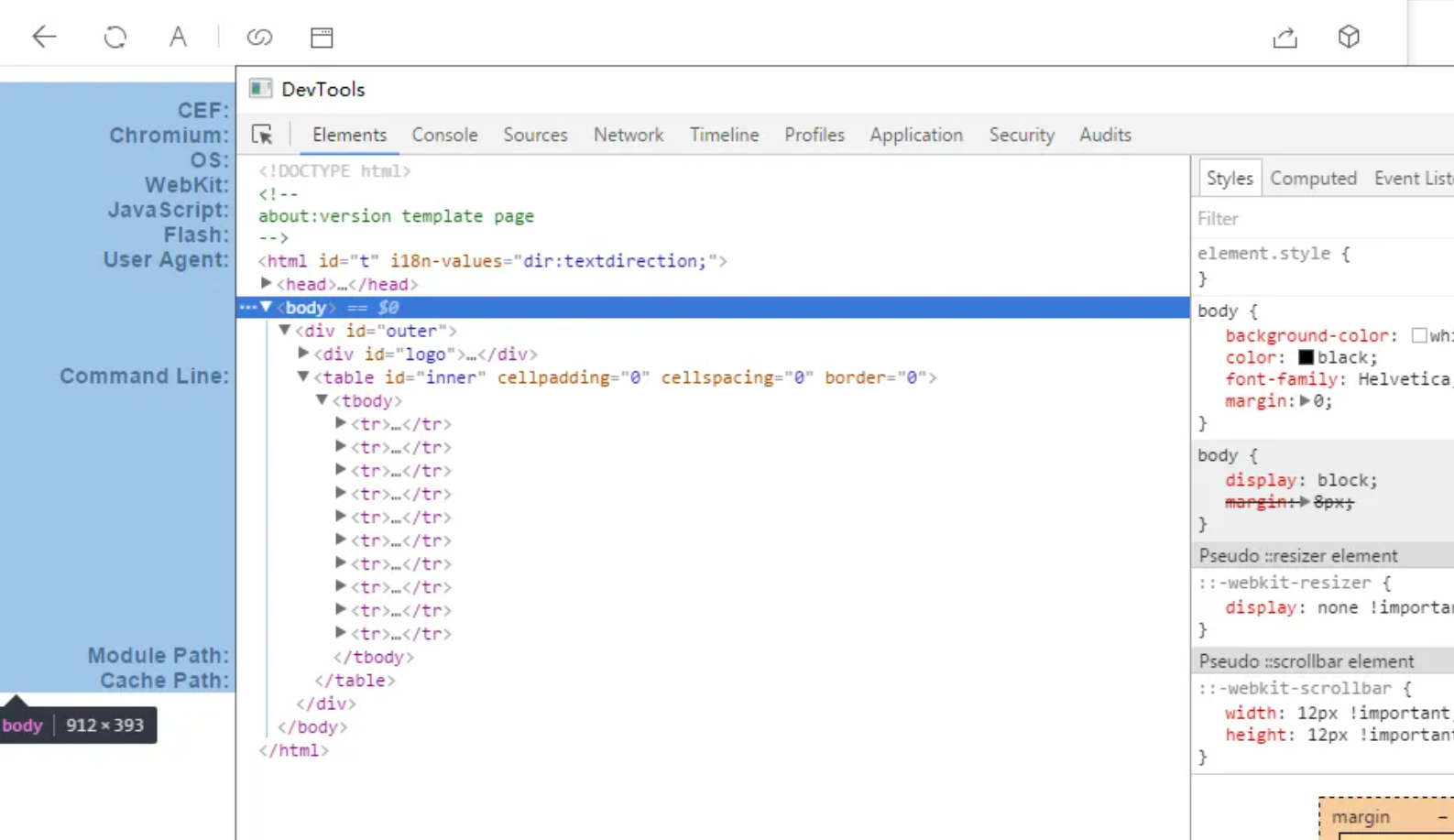
Task: Click the display block declaration
Action: pos(1301,480)
